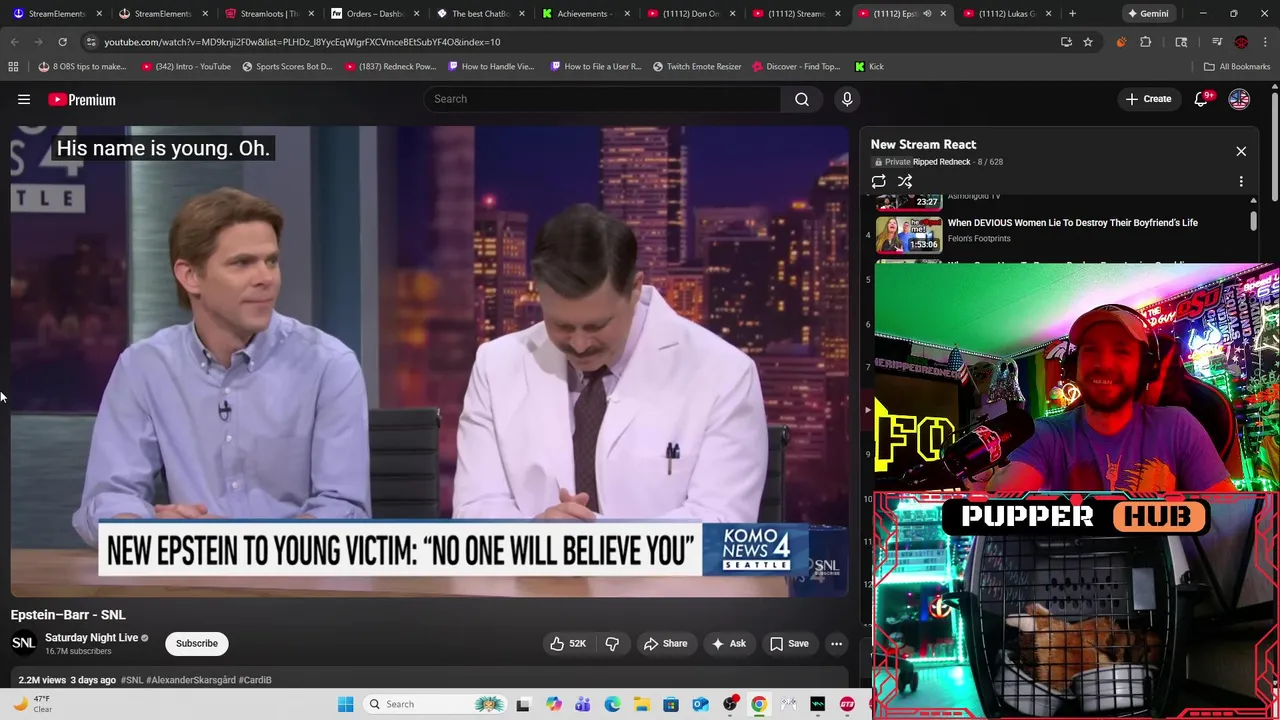Image resolution: width=1280 pixels, height=720 pixels.
Task: Reload the page
Action: click(x=62, y=42)
